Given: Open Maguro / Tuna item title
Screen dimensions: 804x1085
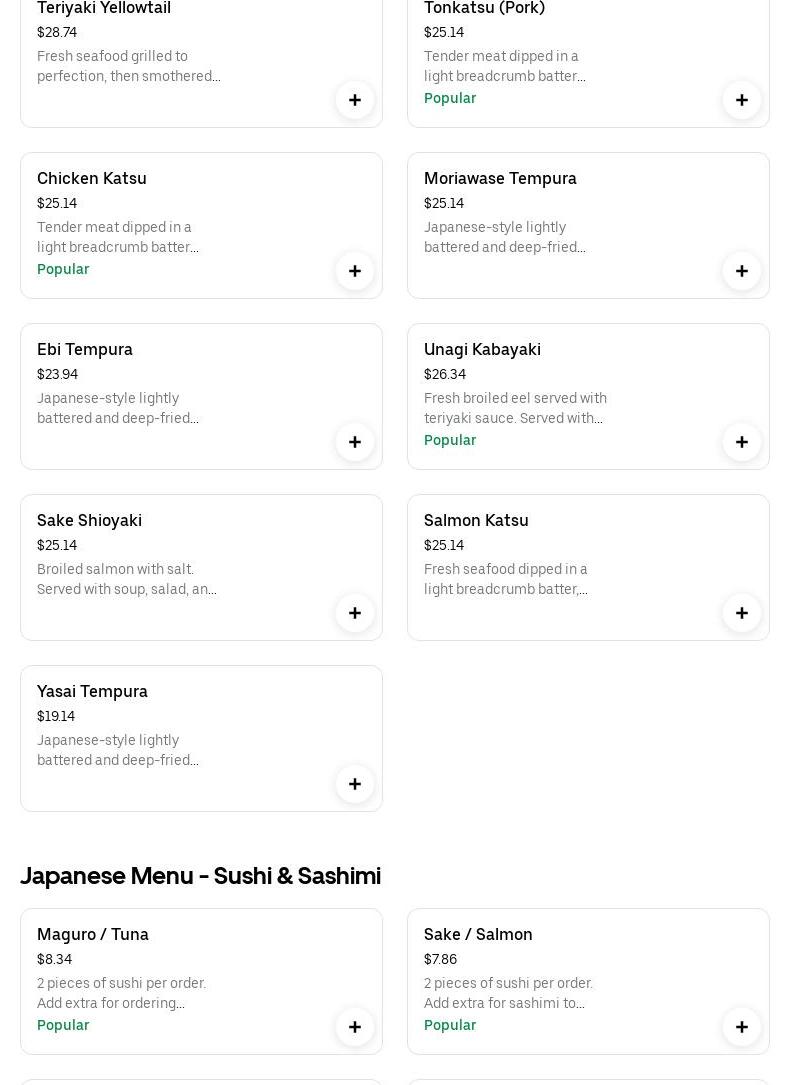Looking at the screenshot, I should coord(93,934).
